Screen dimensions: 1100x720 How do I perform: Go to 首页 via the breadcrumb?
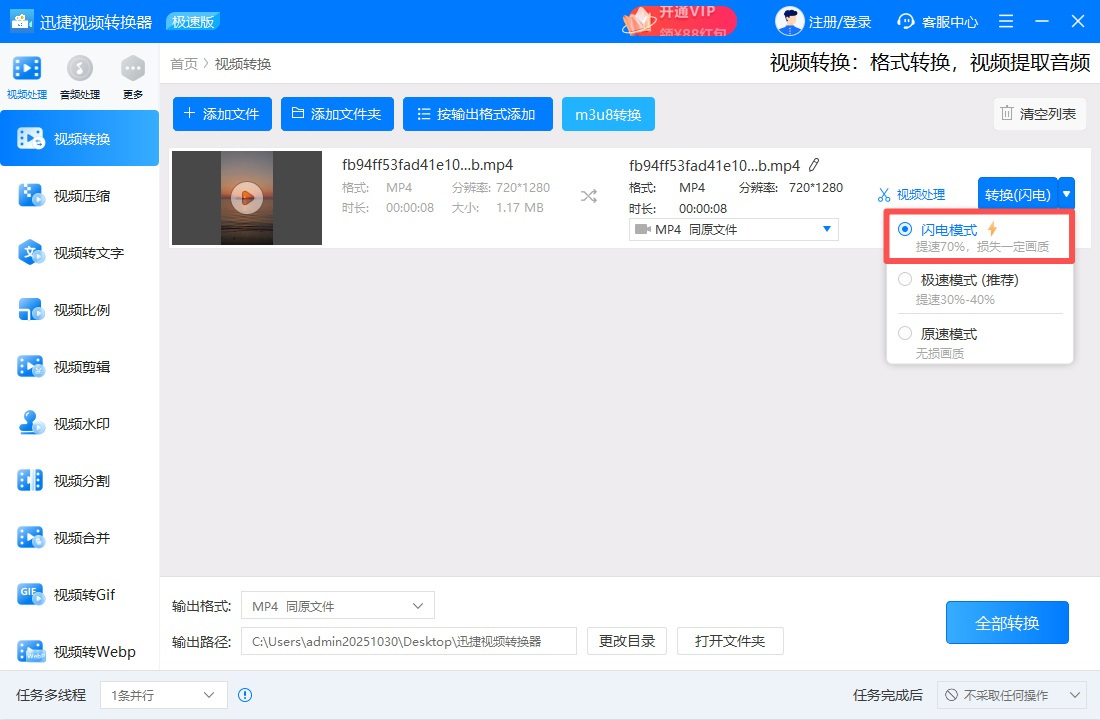point(183,63)
